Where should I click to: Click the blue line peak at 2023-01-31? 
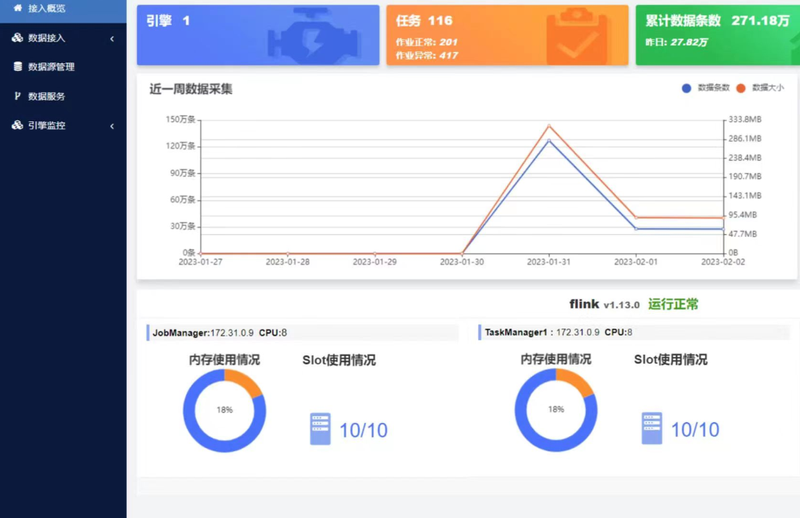549,140
